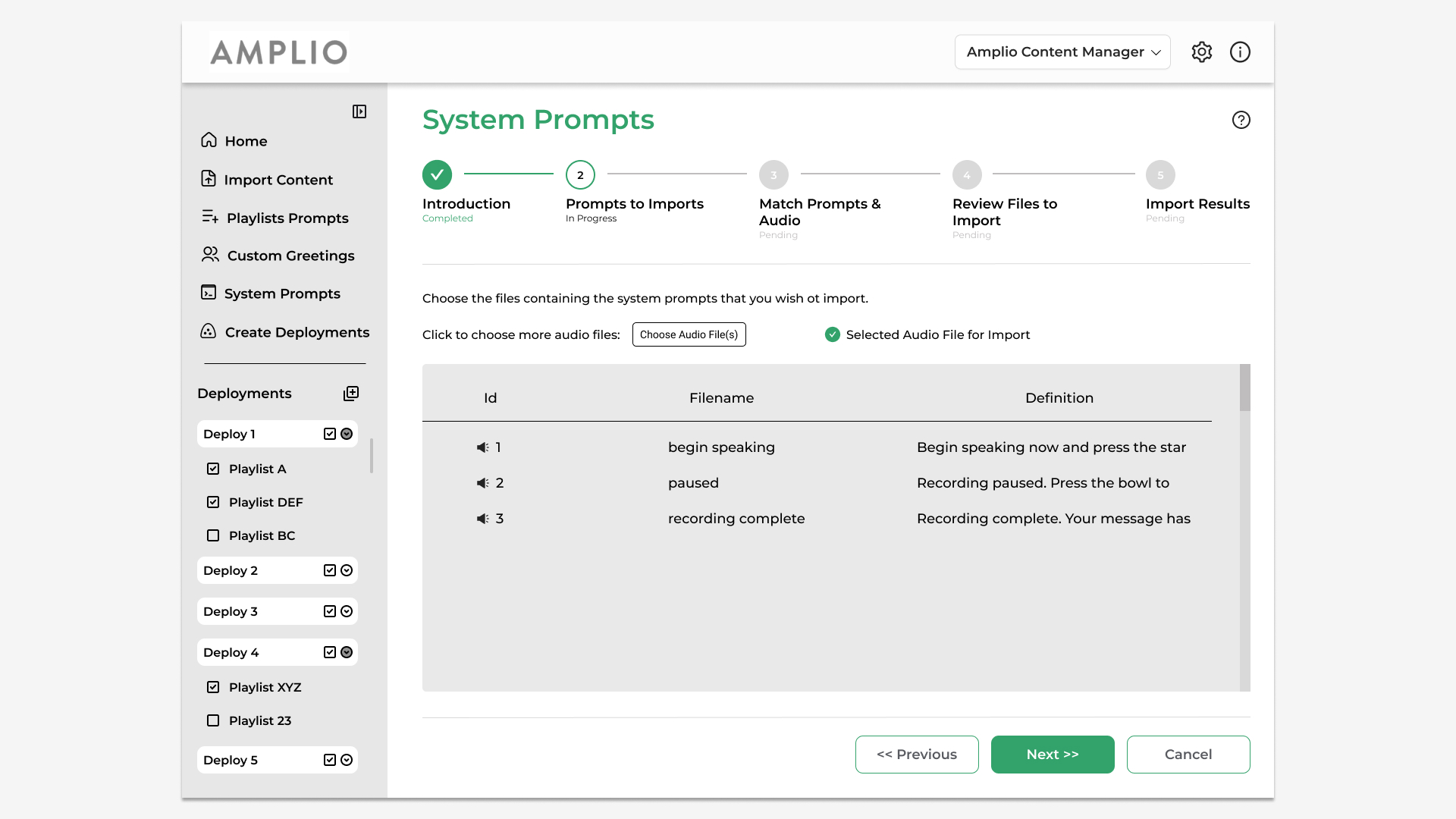Click 'Recording paused. Press the bowl to' definition
This screenshot has width=1456, height=819.
(x=1043, y=483)
